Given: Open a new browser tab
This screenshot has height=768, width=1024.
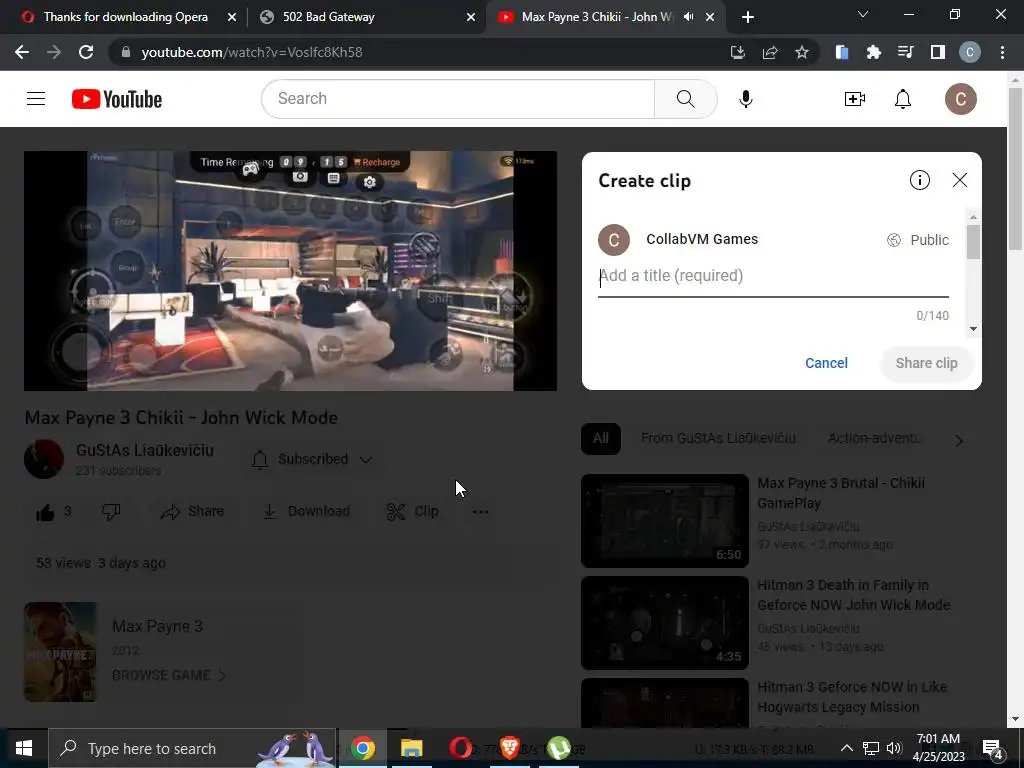Looking at the screenshot, I should pos(748,17).
